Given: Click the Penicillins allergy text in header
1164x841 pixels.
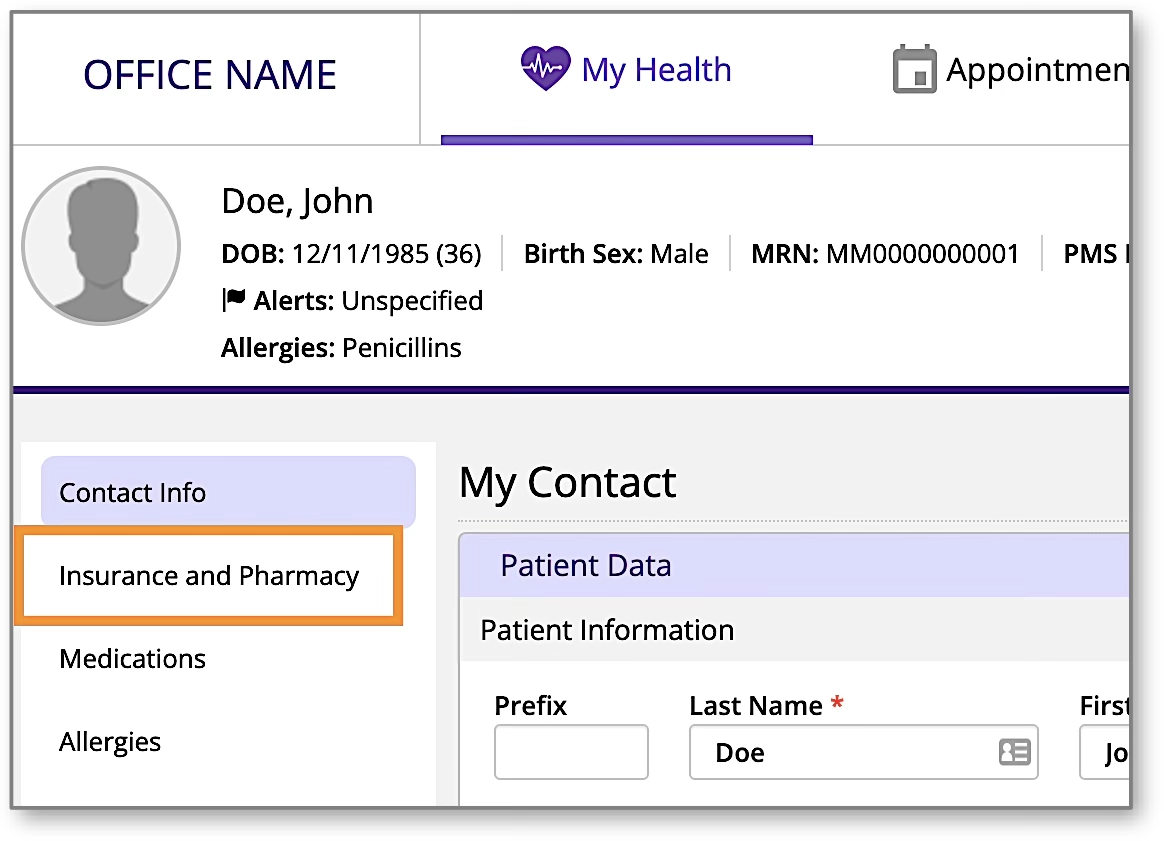Looking at the screenshot, I should (x=402, y=348).
